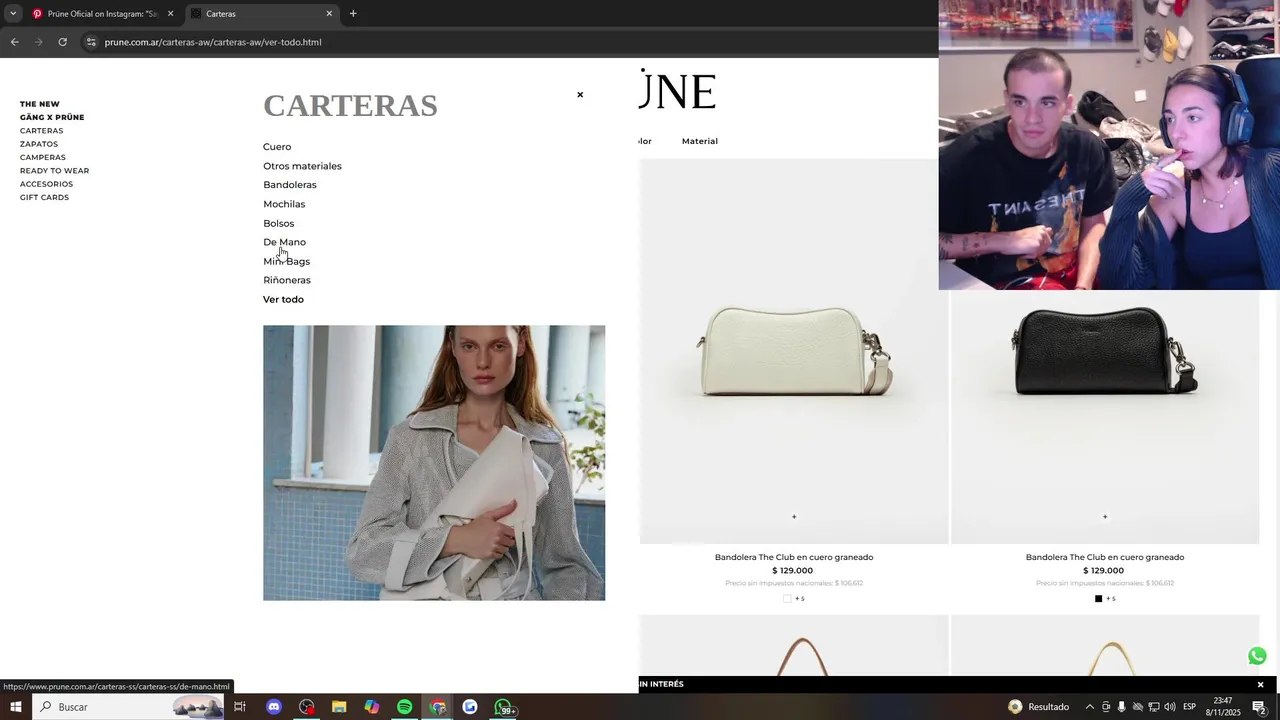Screen dimensions: 1280x720
Task: Go back to previous page
Action: [x=15, y=42]
